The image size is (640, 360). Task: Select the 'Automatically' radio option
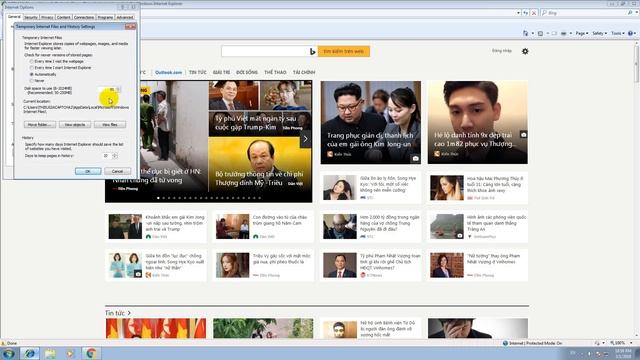(31, 74)
